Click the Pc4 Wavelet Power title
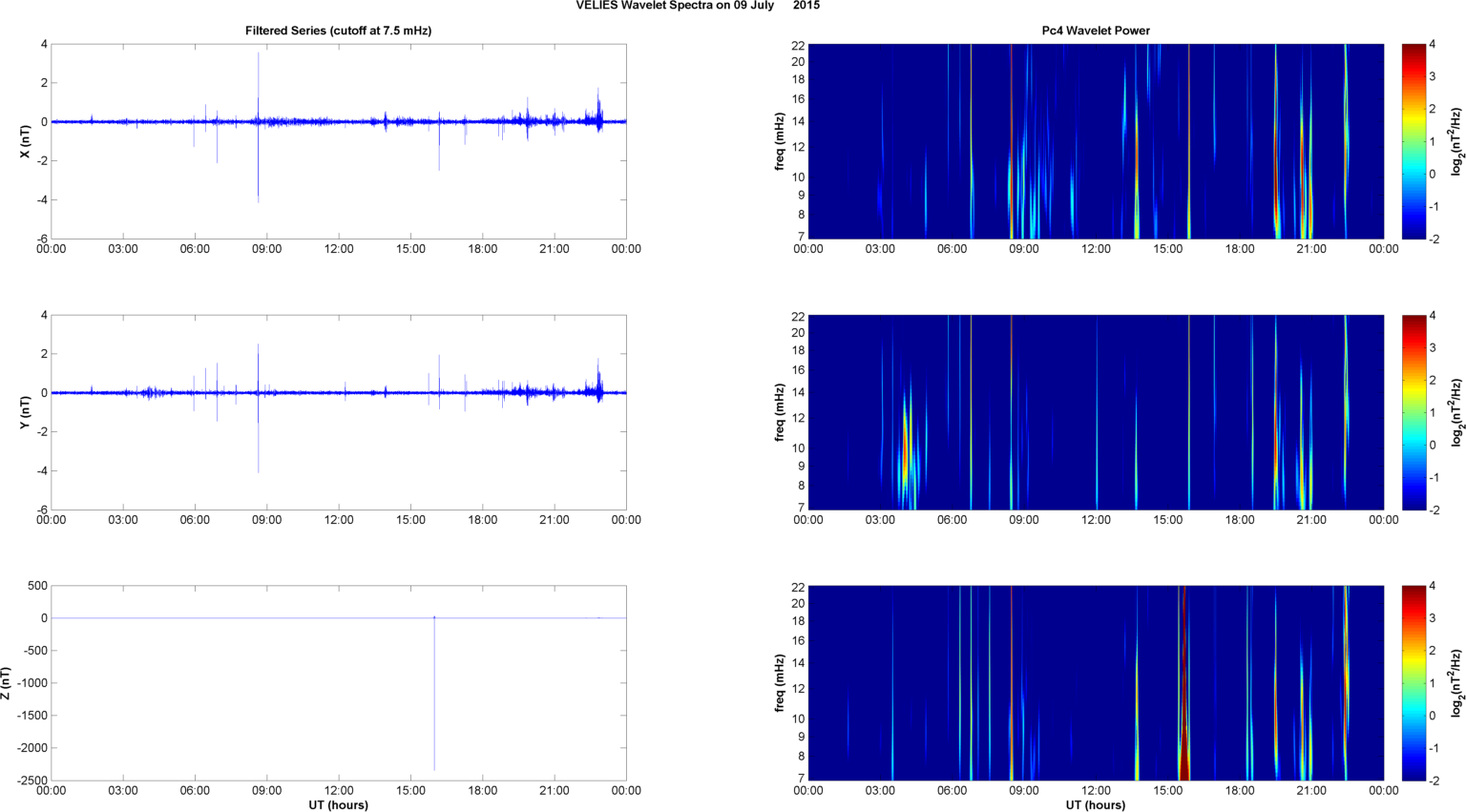This screenshot has width=1466, height=812. (x=1095, y=31)
